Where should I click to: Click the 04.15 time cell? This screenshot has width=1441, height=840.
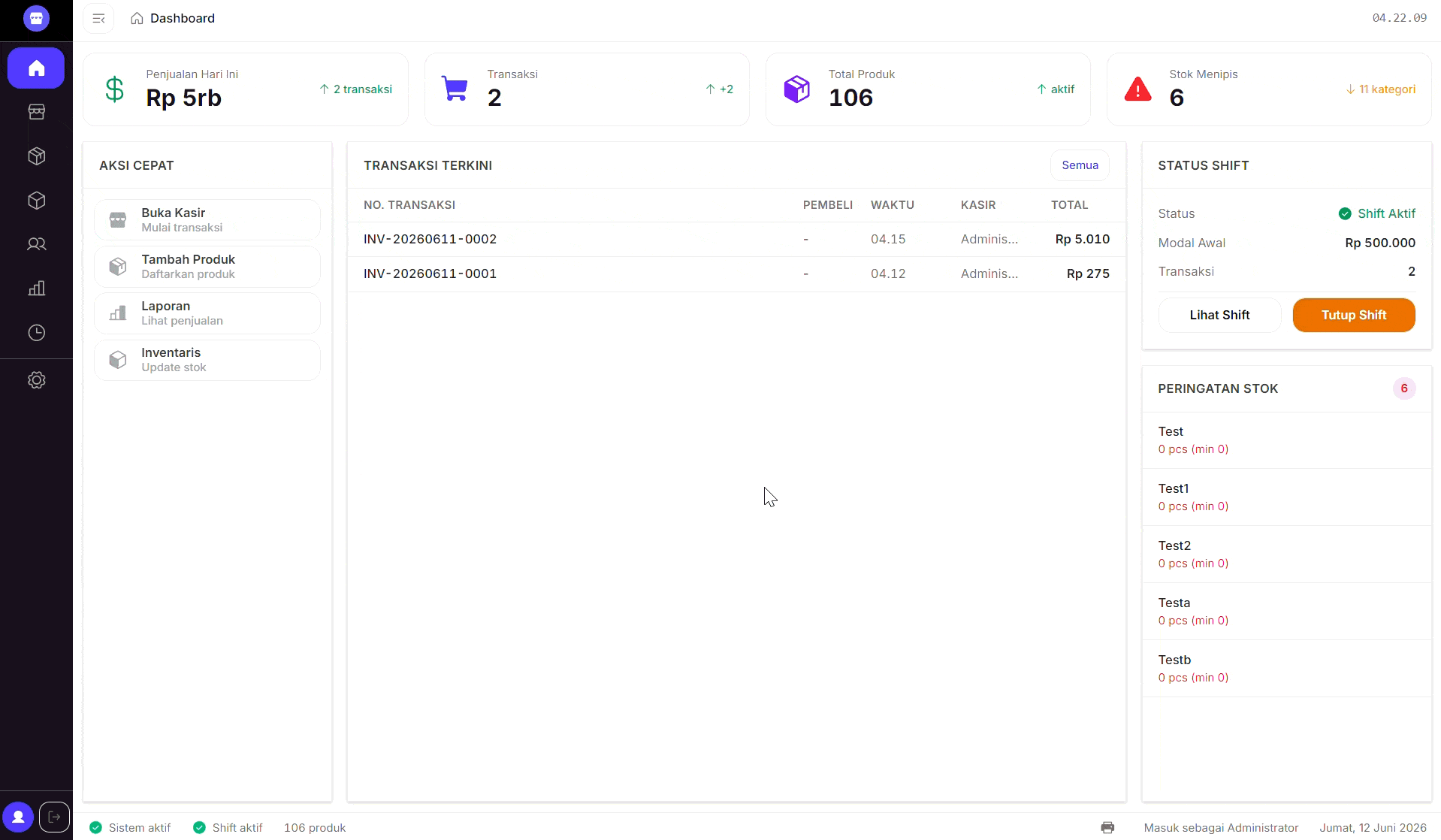888,239
